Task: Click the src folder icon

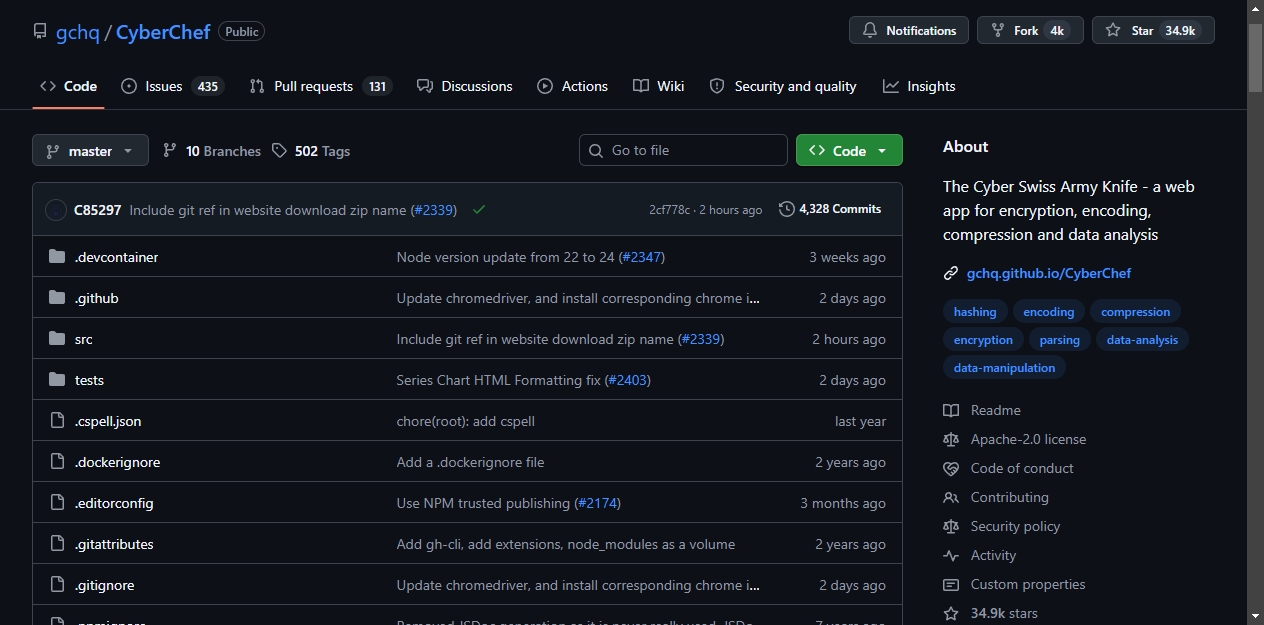Action: tap(57, 339)
